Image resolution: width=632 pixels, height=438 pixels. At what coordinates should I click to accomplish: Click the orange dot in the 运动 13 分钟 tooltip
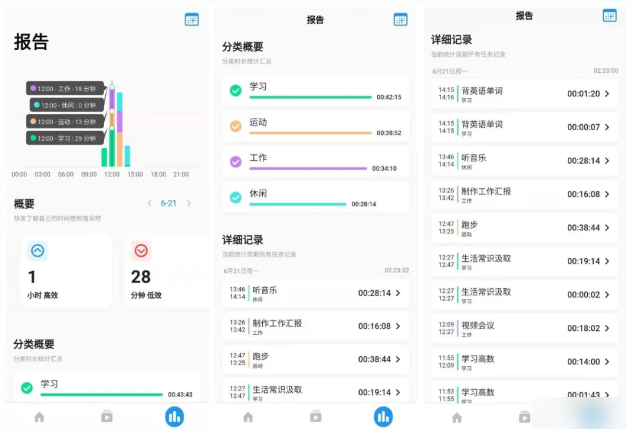click(x=33, y=121)
